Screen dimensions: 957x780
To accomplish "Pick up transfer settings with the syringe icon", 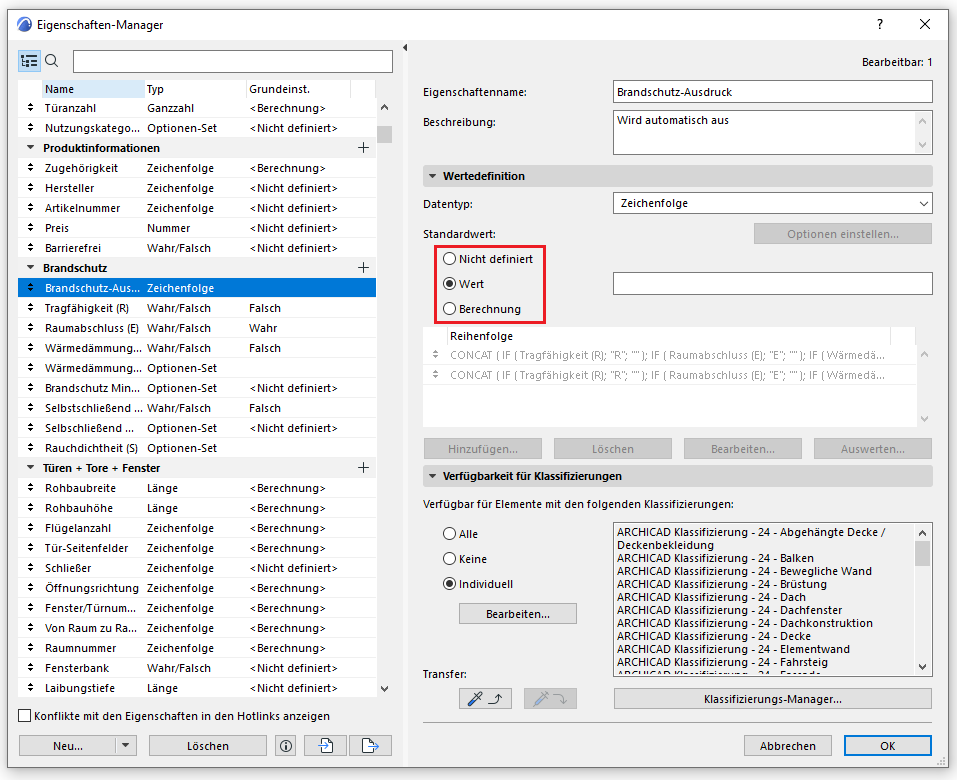I will point(484,698).
